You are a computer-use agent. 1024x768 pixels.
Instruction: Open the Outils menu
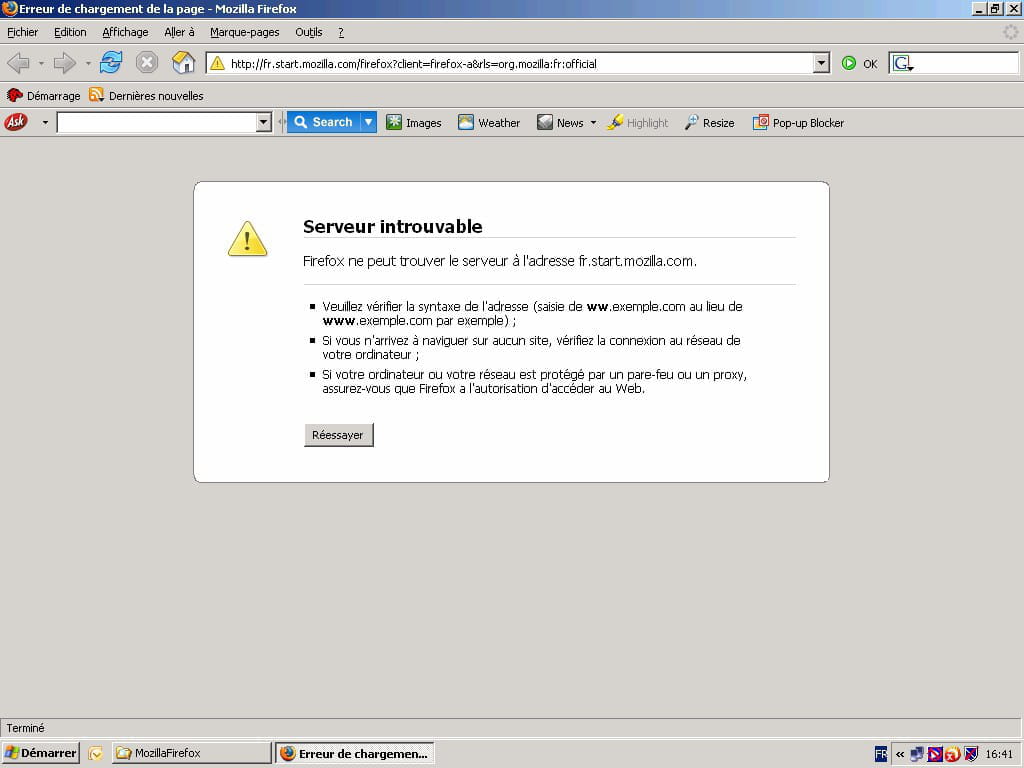pos(308,32)
